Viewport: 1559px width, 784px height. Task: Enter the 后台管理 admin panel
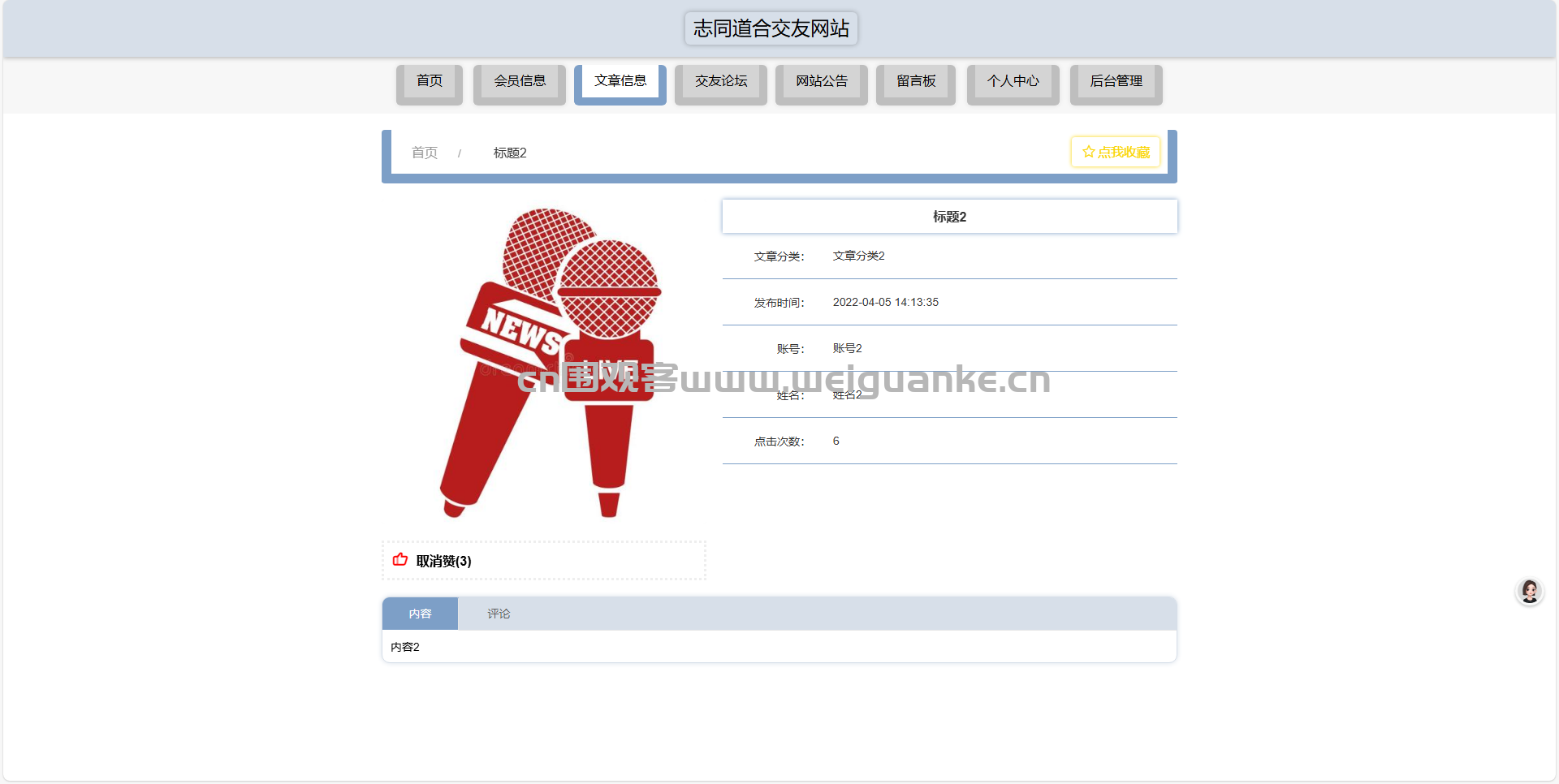point(1116,80)
